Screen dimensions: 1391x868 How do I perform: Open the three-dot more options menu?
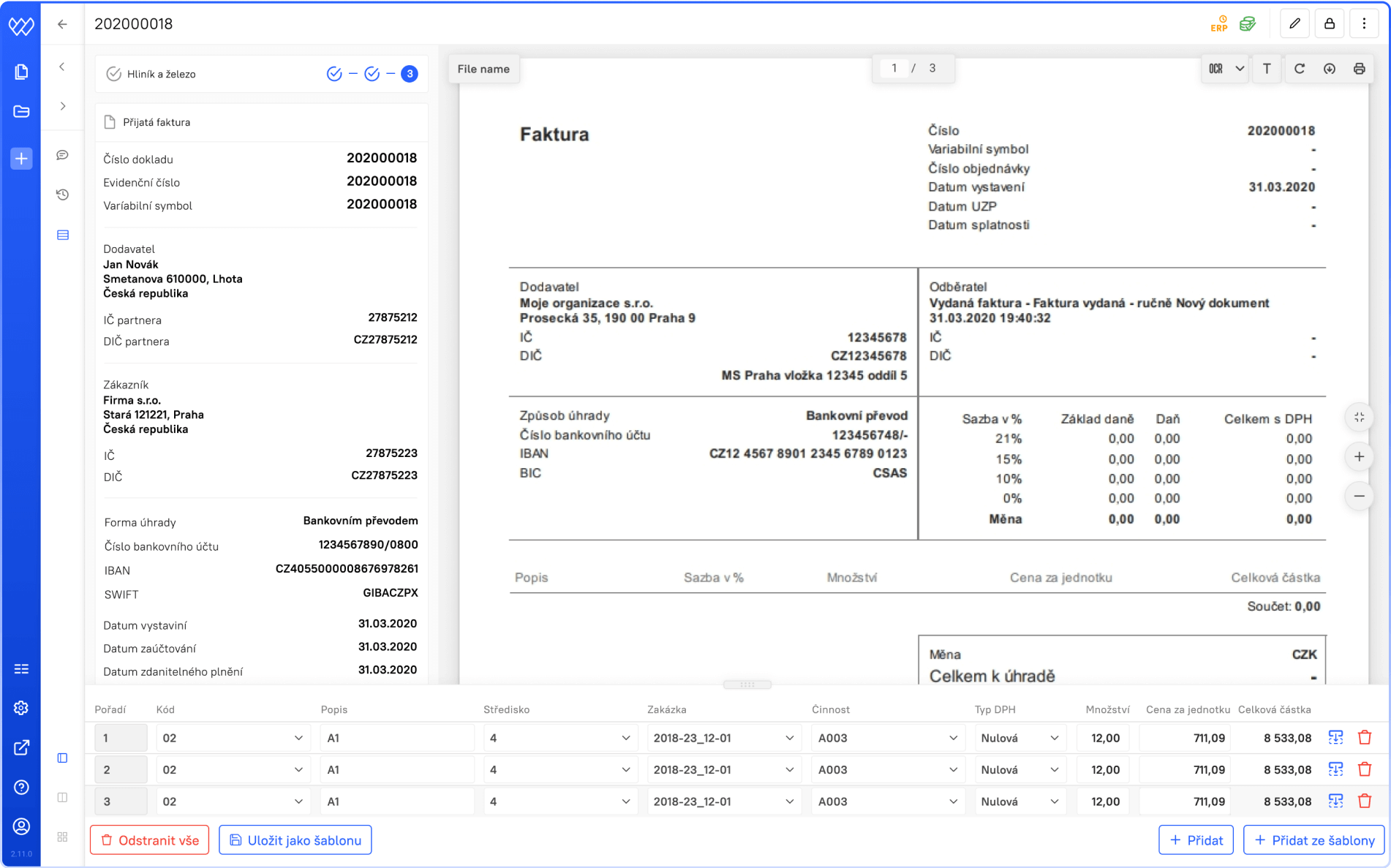point(1364,24)
